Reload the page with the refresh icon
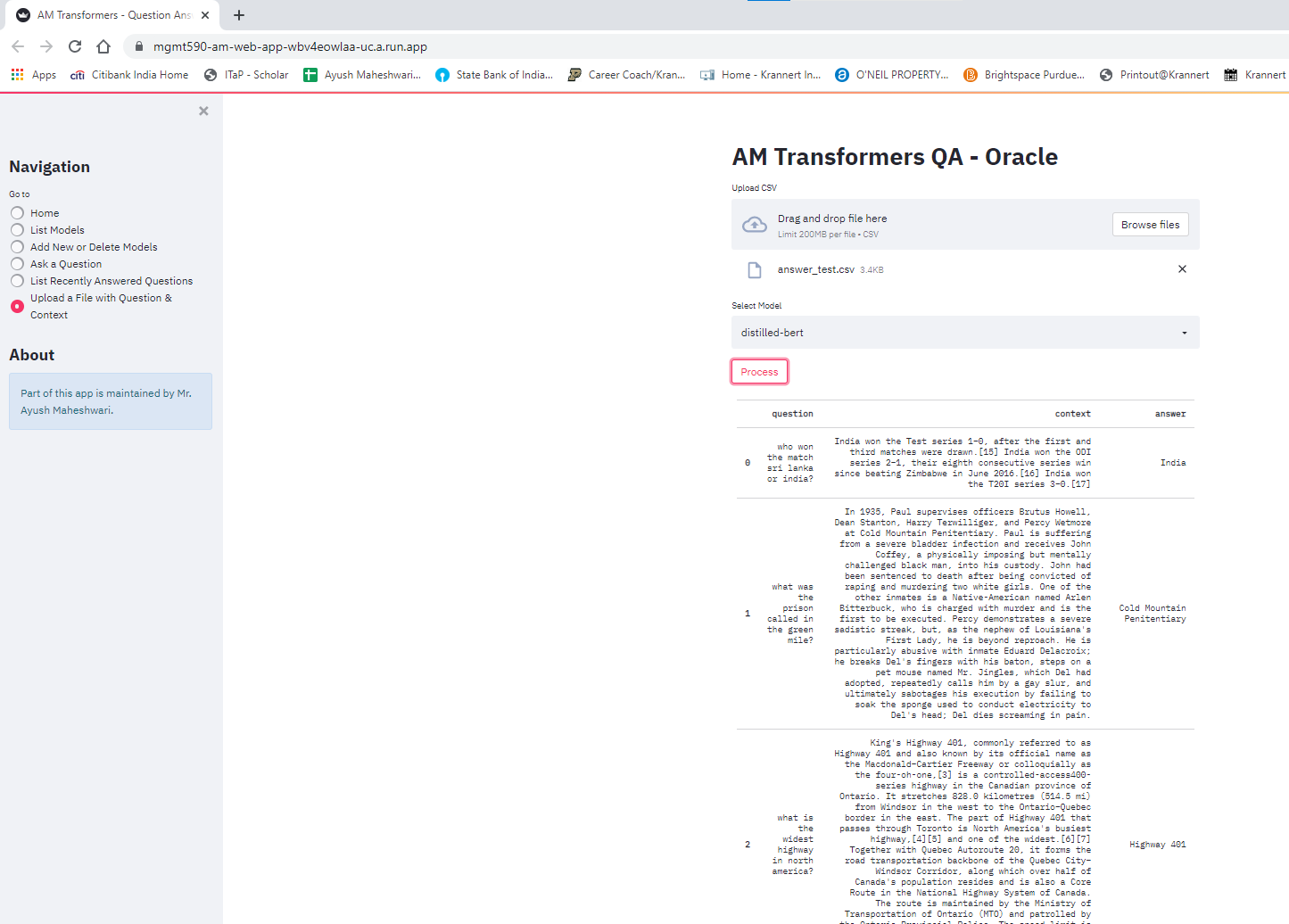The width and height of the screenshot is (1289, 924). click(x=75, y=45)
